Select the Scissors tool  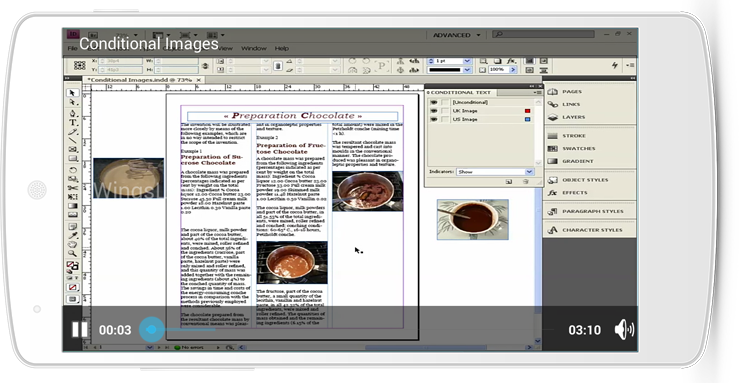coord(72,188)
